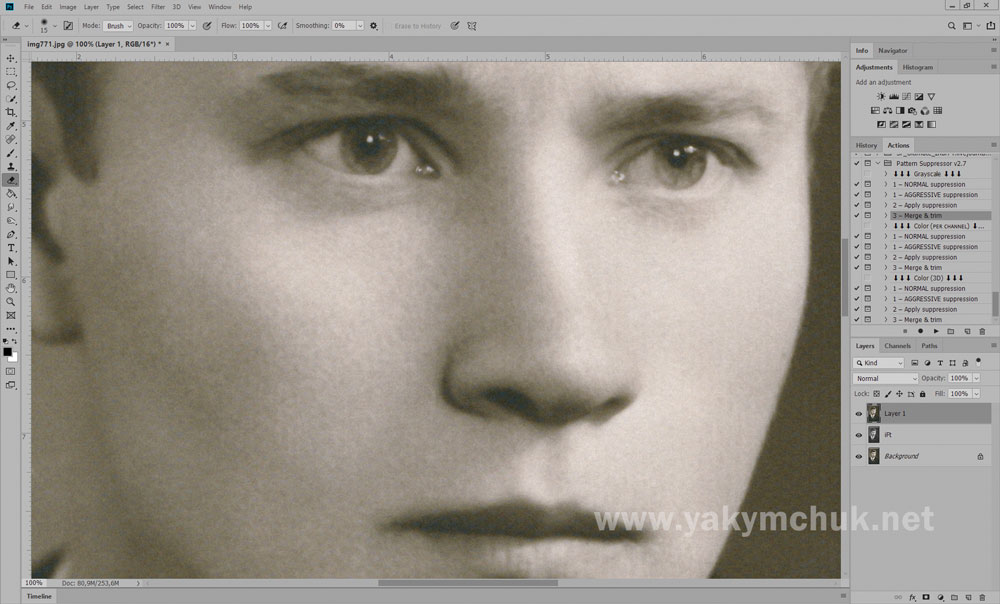Play the selected action

click(936, 332)
